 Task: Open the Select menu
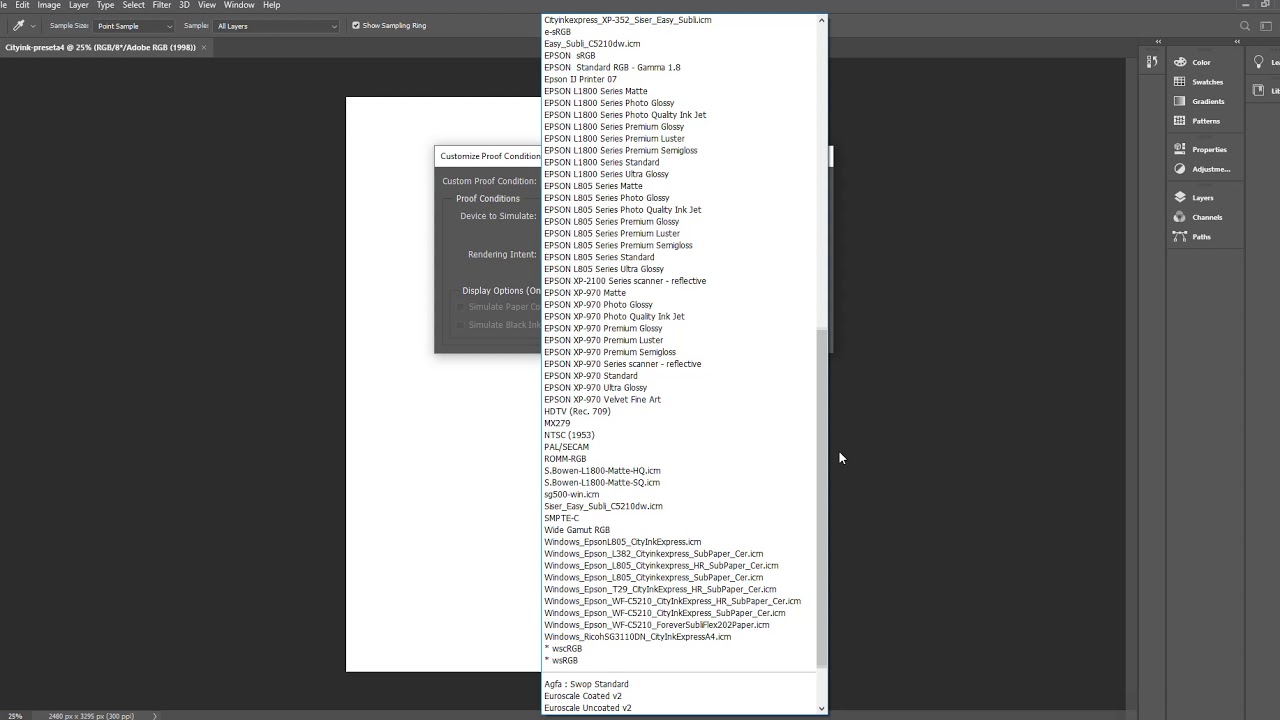coord(133,5)
